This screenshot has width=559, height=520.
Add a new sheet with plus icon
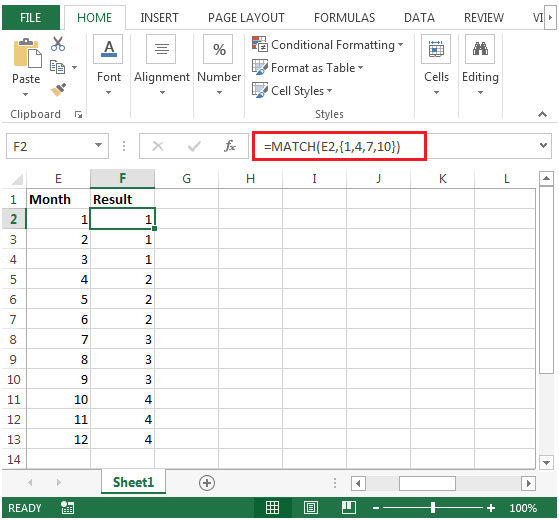point(207,483)
